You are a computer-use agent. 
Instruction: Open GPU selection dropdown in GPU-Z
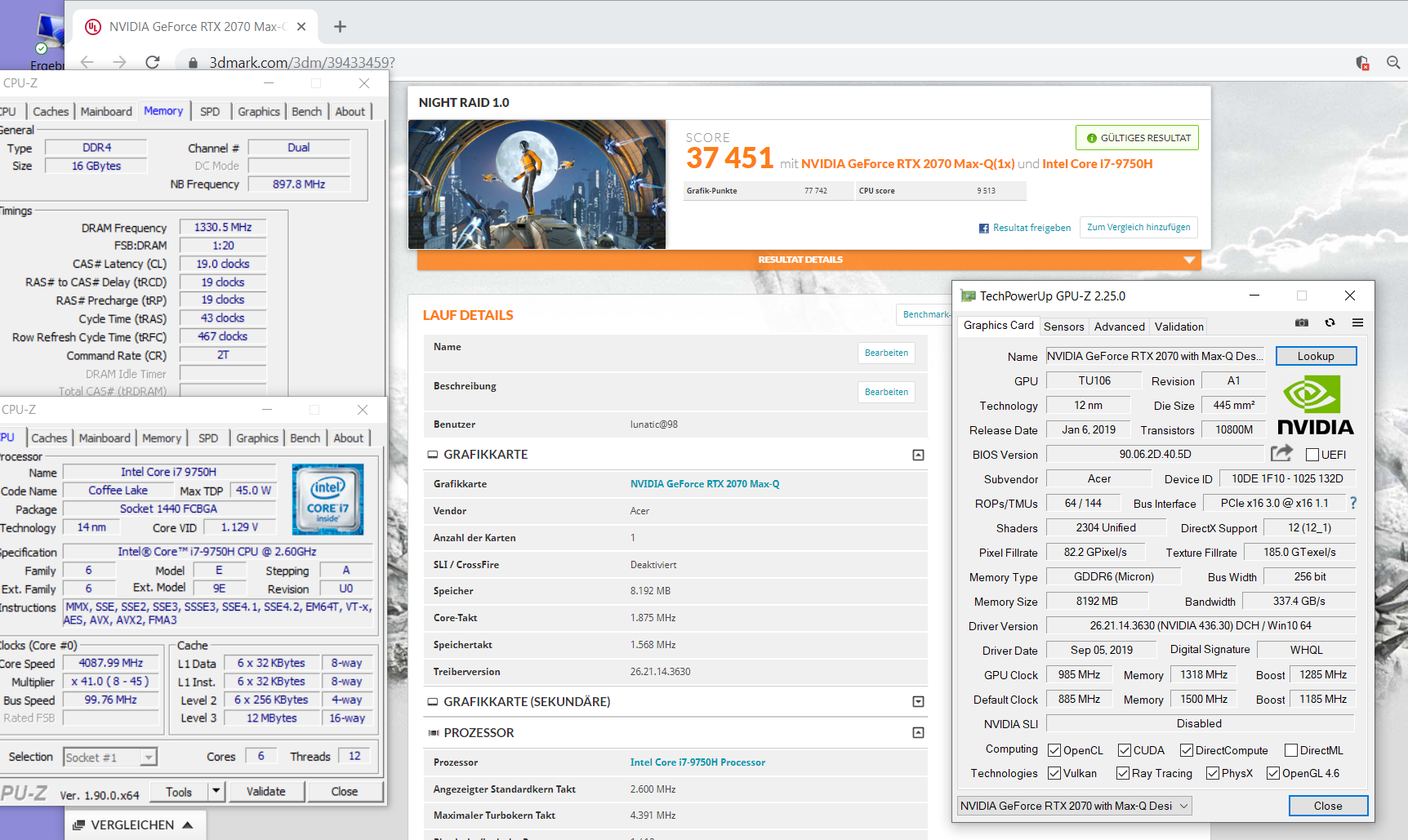pos(1074,806)
